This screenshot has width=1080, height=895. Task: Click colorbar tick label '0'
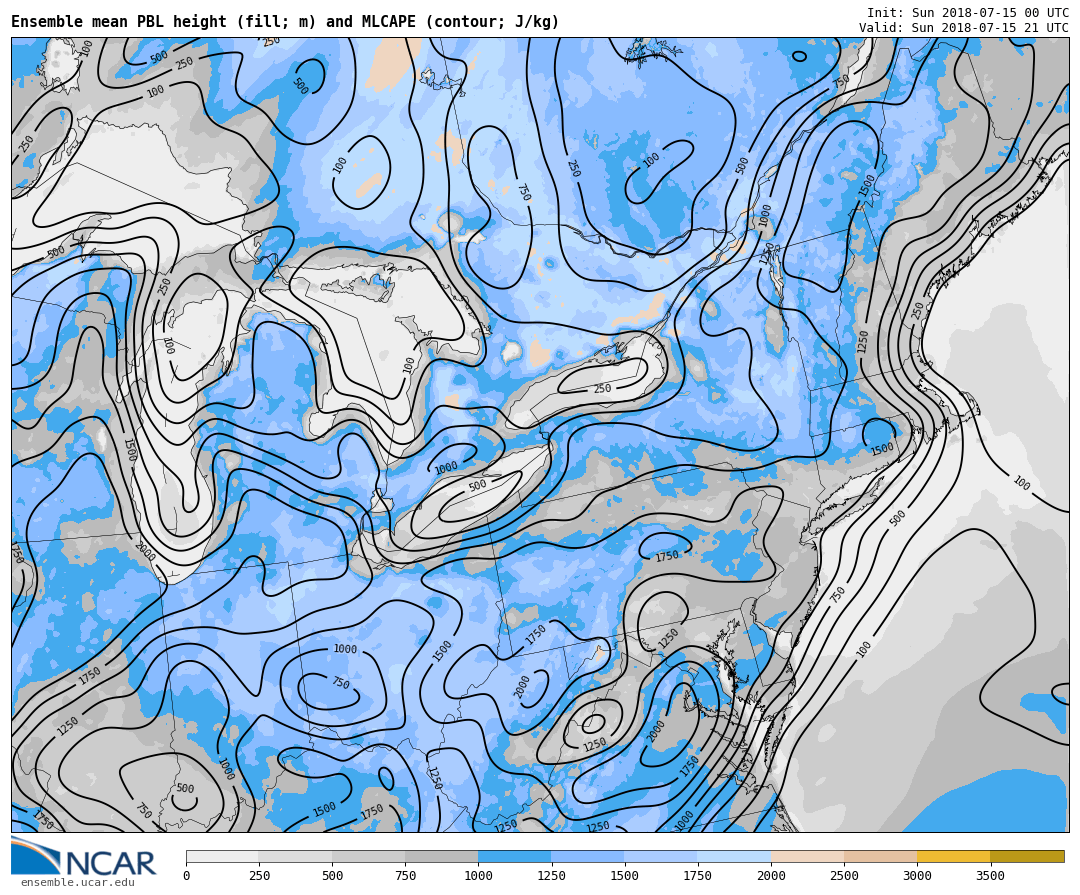point(187,876)
